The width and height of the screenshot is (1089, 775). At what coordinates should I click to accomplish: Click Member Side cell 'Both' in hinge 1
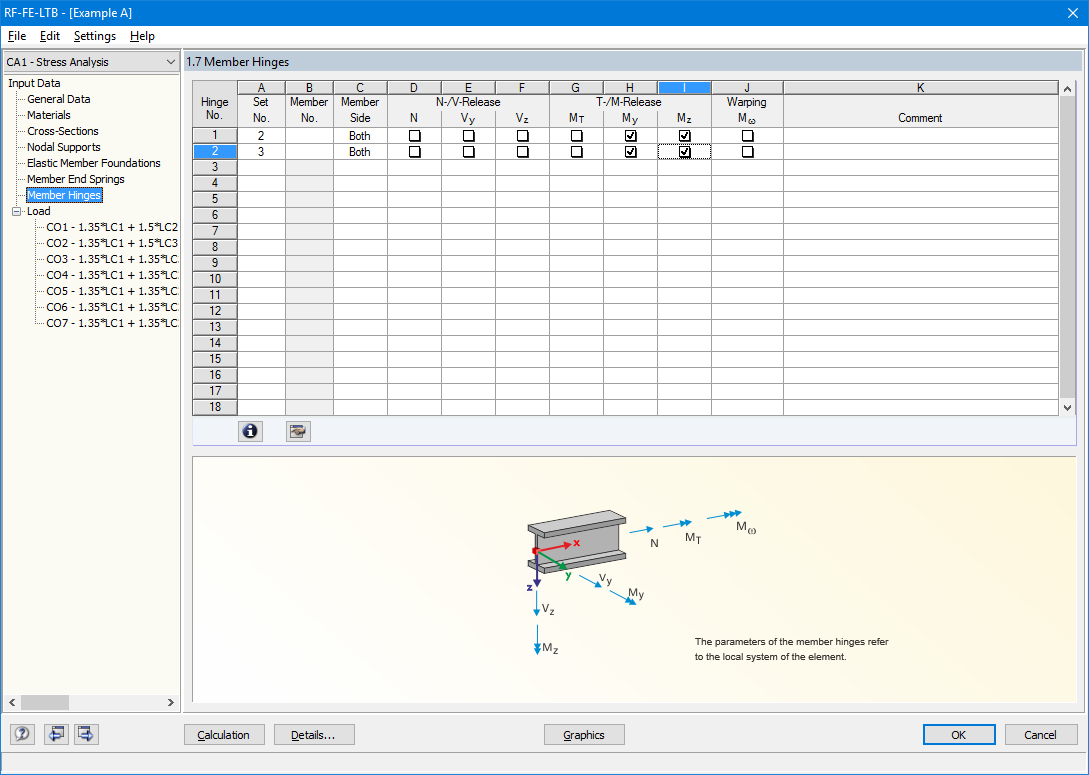pyautogui.click(x=360, y=135)
